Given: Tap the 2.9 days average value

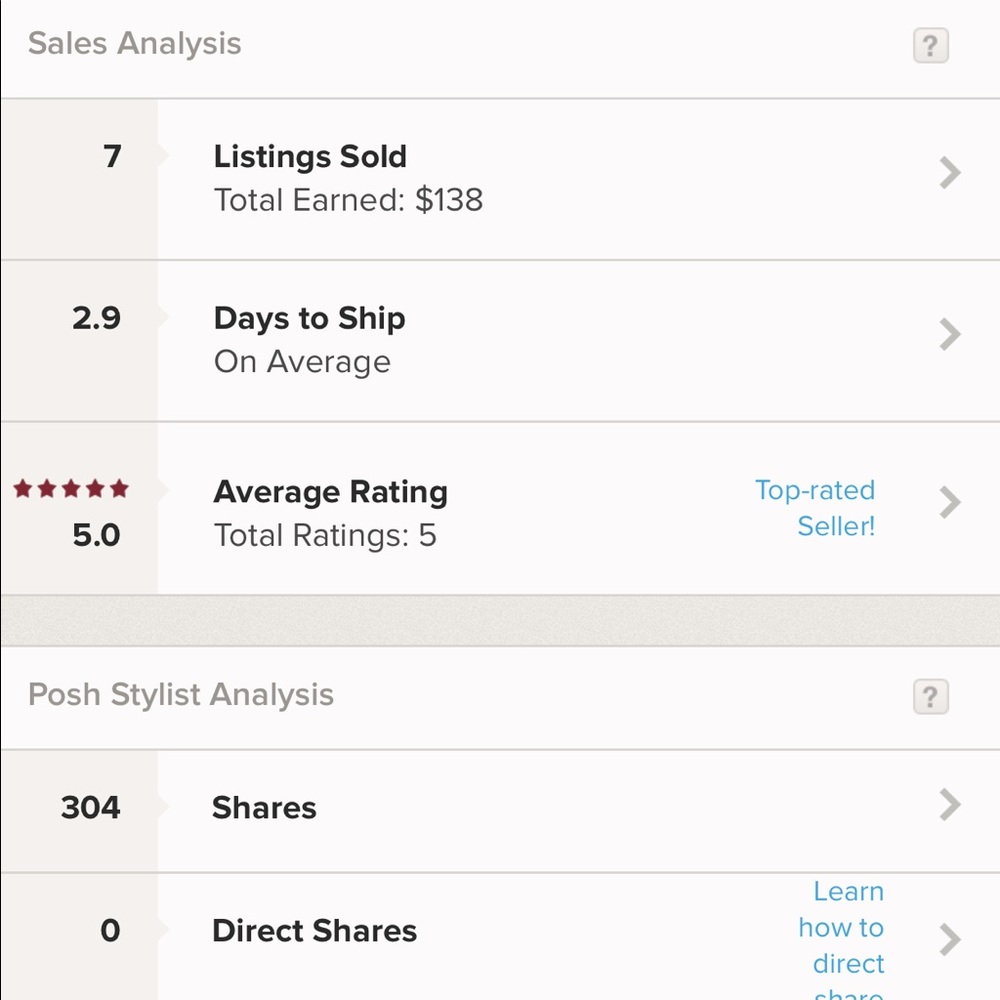Looking at the screenshot, I should (x=96, y=319).
